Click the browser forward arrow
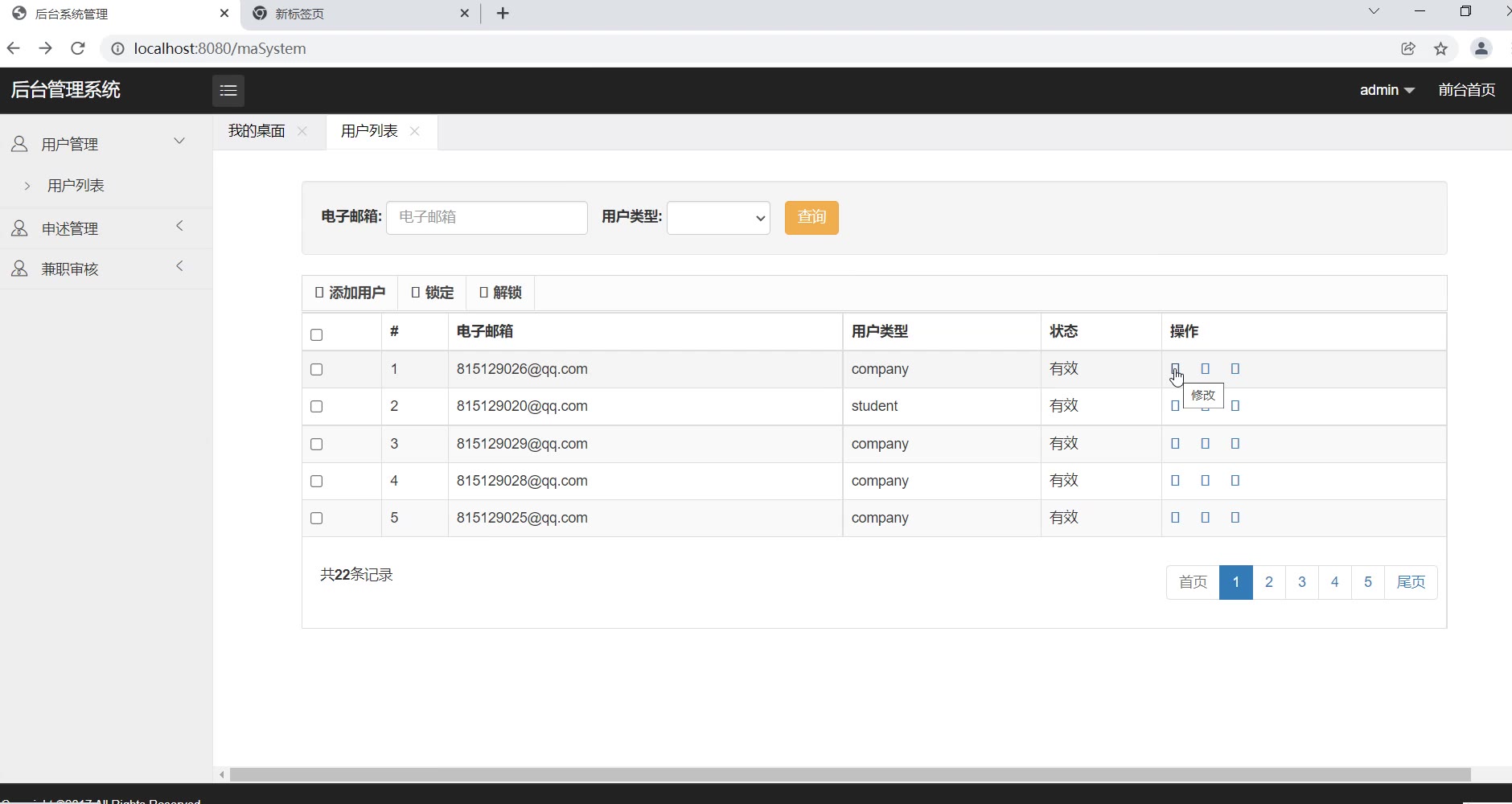 [46, 48]
